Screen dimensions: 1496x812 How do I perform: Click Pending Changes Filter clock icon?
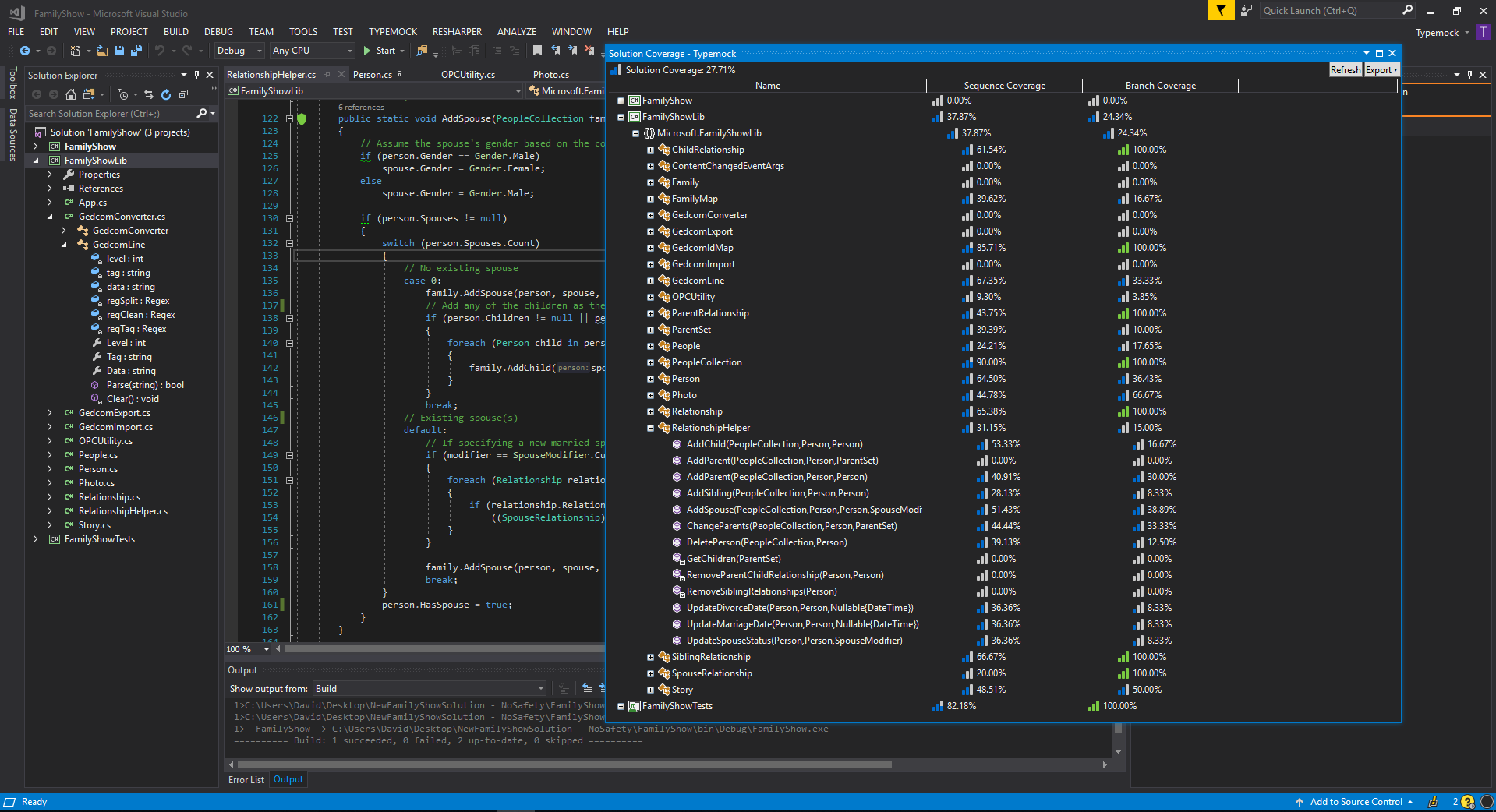pyautogui.click(x=123, y=94)
